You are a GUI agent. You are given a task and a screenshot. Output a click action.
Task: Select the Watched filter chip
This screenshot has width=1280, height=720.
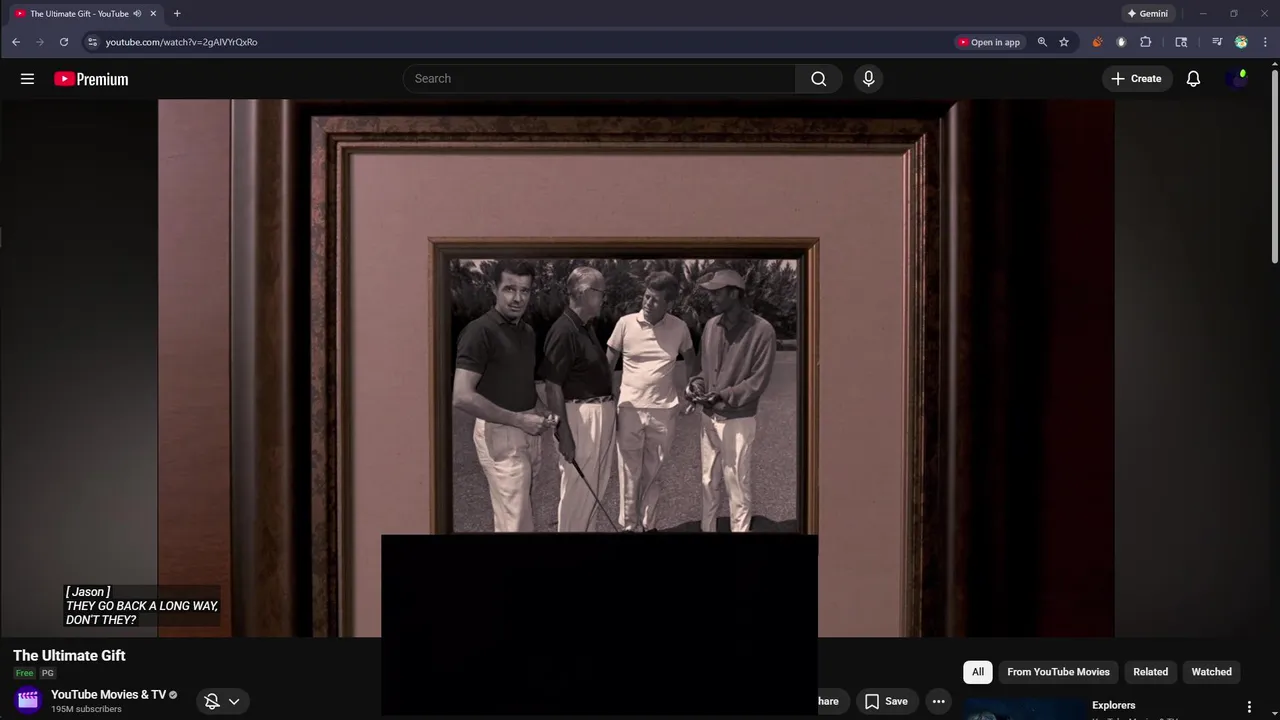pos(1211,672)
